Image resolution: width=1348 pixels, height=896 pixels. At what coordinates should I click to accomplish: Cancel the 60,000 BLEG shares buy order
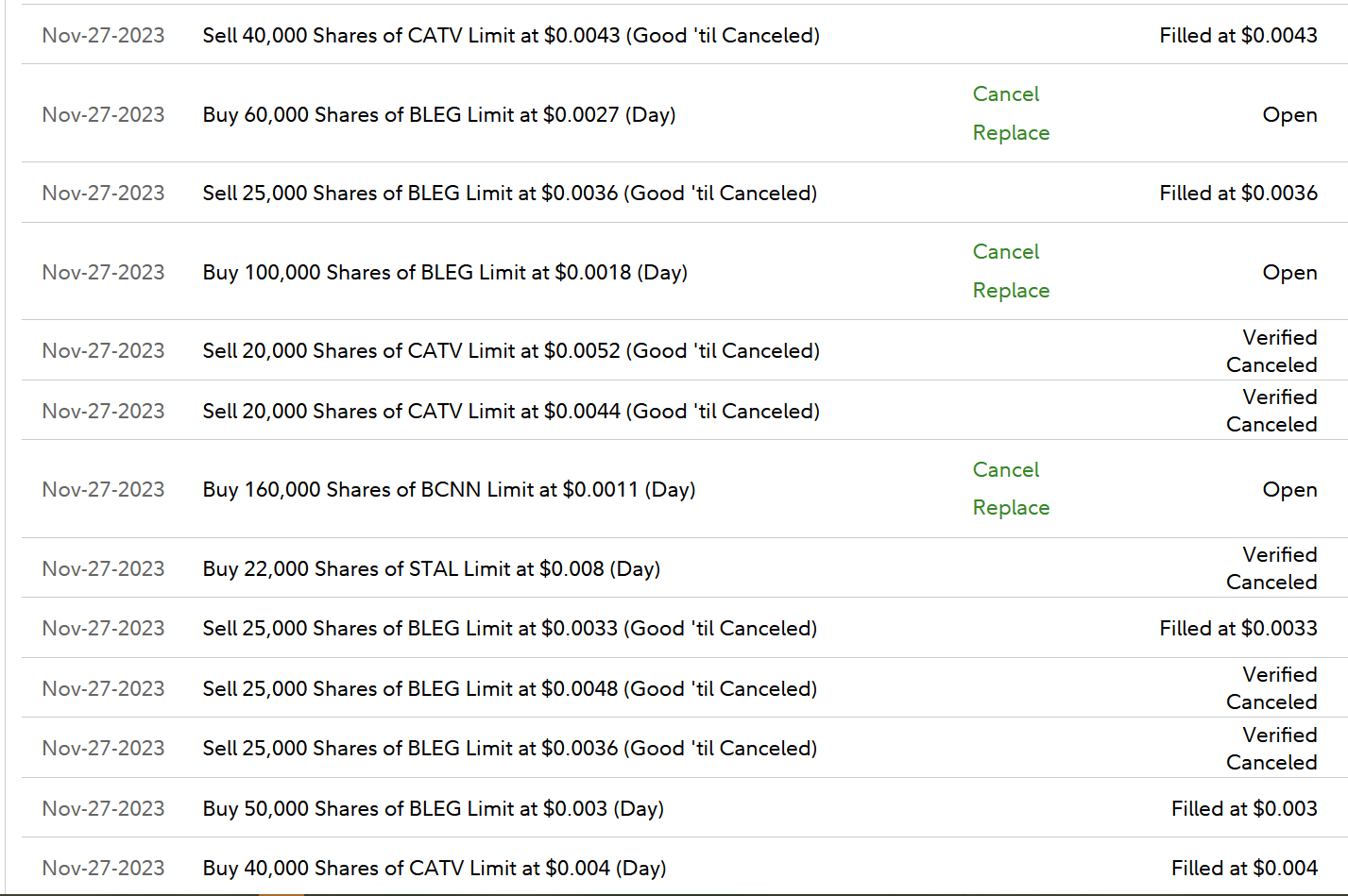click(x=1005, y=94)
